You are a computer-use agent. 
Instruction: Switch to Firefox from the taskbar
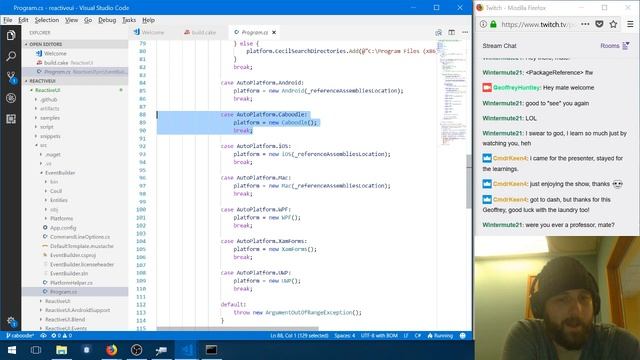[111, 350]
